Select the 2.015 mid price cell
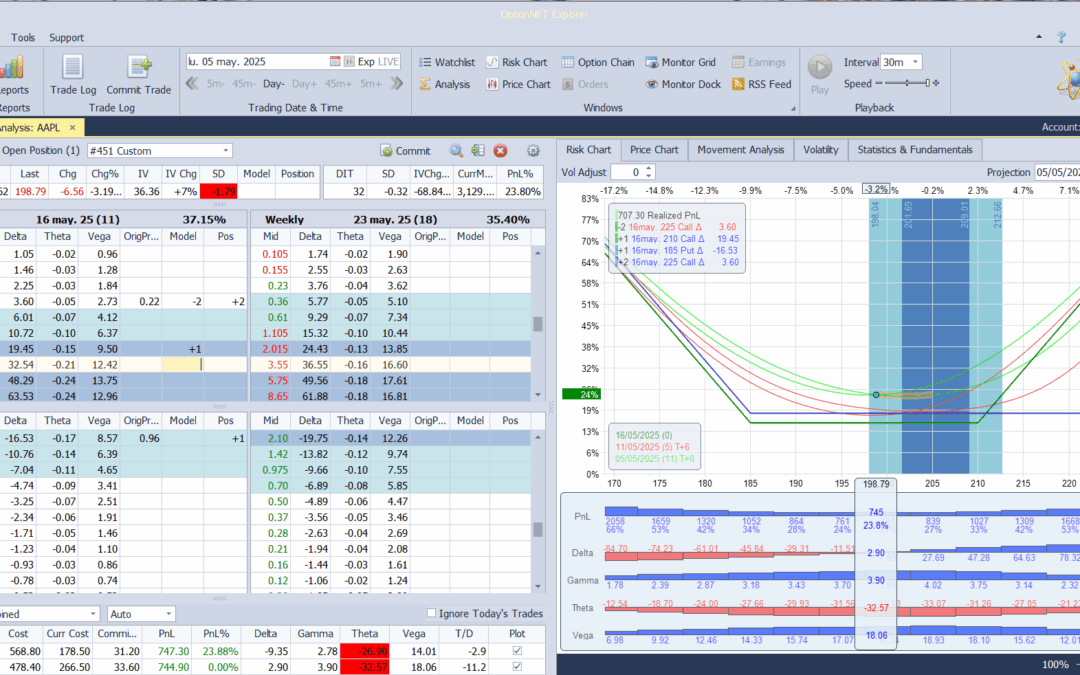 click(271, 349)
